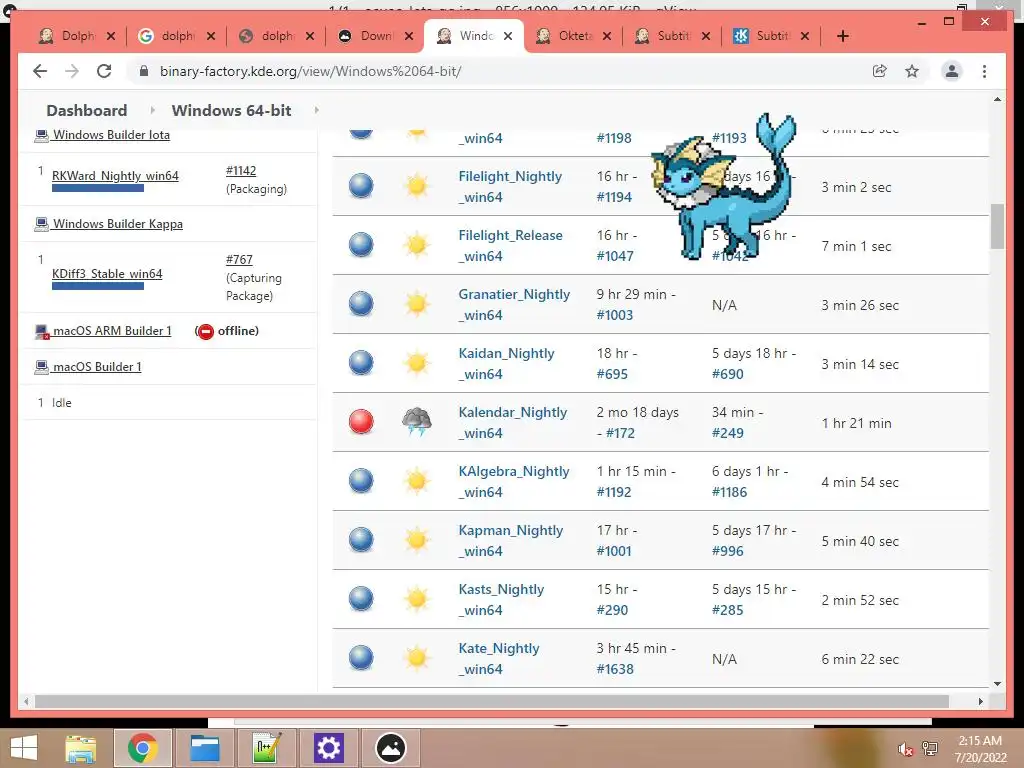Image resolution: width=1024 pixels, height=768 pixels.
Task: Click the Chrome icon in the taskbar
Action: tap(143, 748)
